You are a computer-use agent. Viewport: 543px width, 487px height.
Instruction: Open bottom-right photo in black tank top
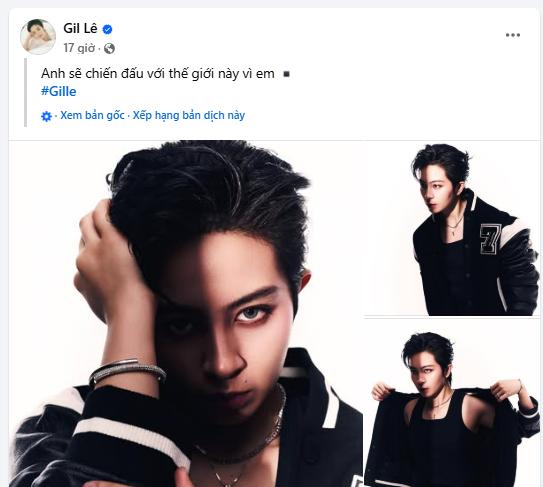pyautogui.click(x=452, y=402)
